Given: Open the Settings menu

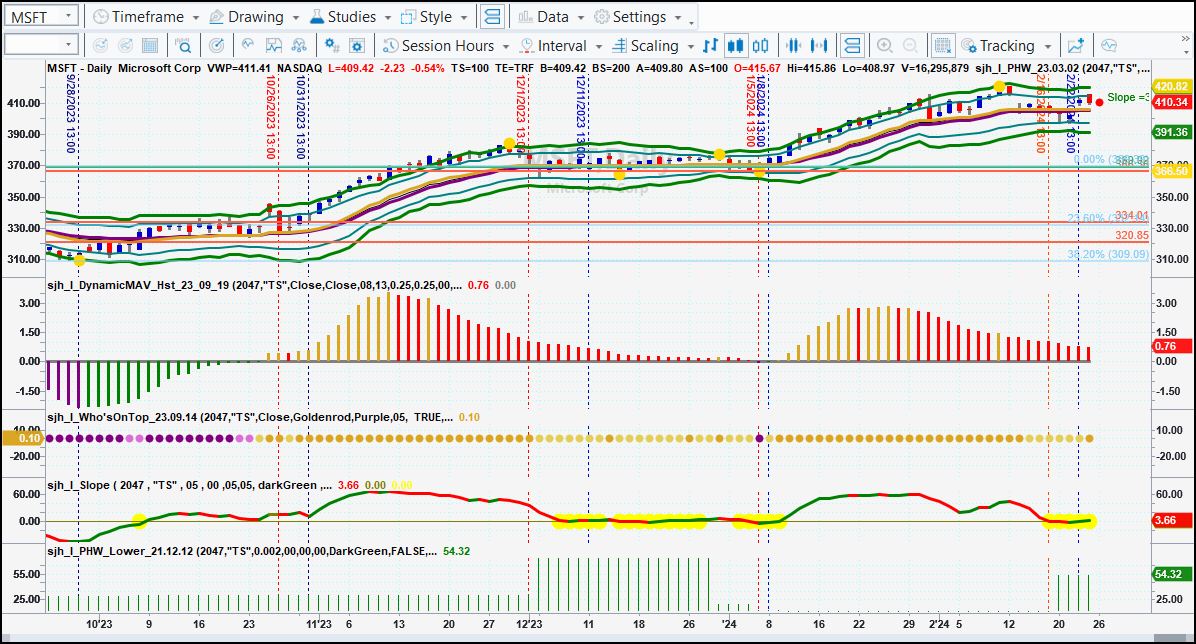Looking at the screenshot, I should click(638, 17).
